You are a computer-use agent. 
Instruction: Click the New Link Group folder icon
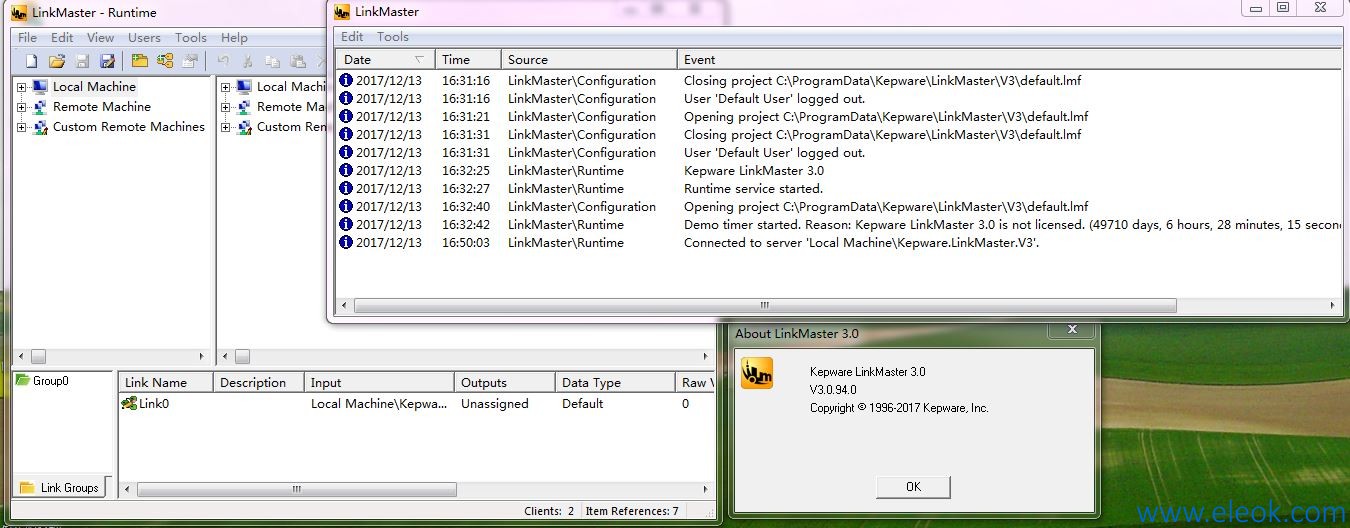tap(140, 61)
